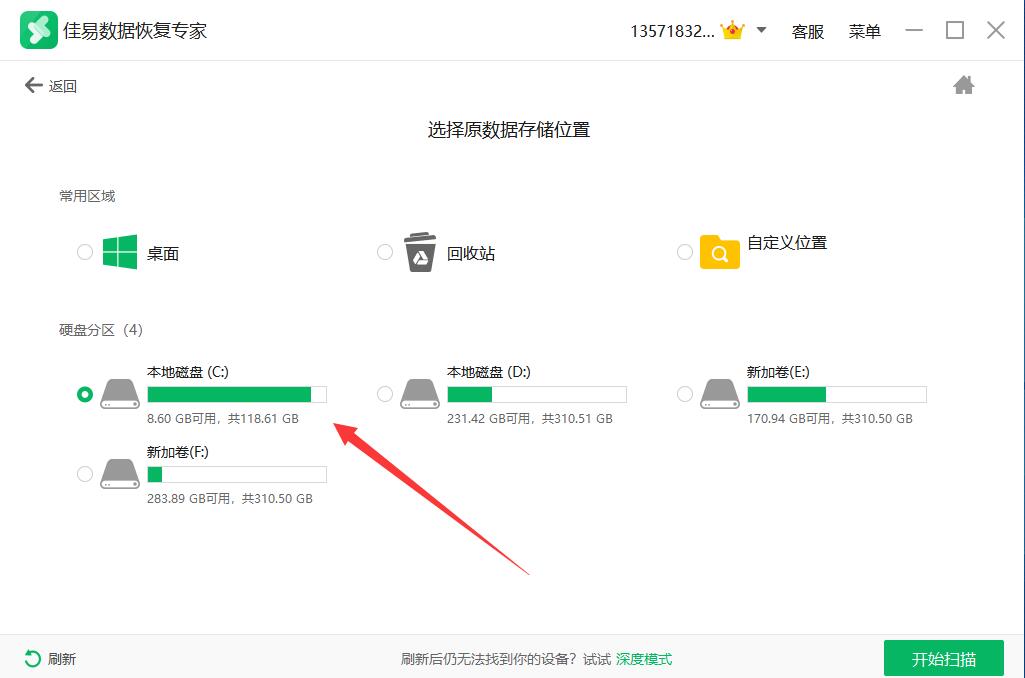
Task: Click the 桌面 label
Action: [163, 254]
